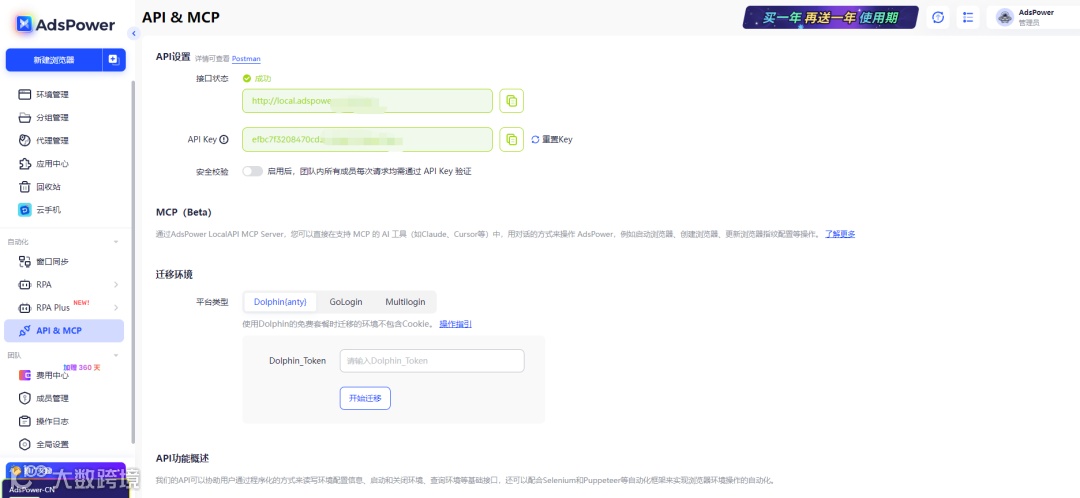Image resolution: width=1080 pixels, height=498 pixels.
Task: Click the local.adspower address field
Action: pos(367,101)
